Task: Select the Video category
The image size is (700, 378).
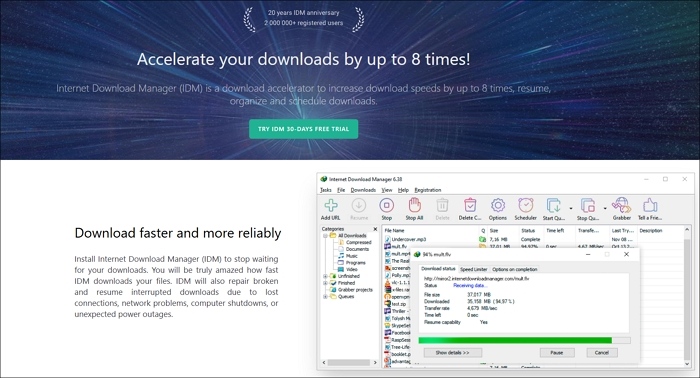Action: pyautogui.click(x=352, y=269)
